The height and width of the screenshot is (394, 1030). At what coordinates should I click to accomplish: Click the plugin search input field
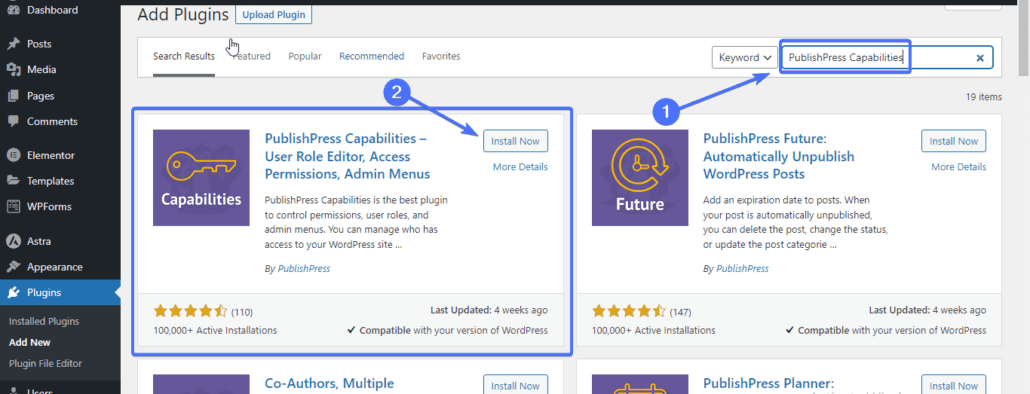(886, 58)
